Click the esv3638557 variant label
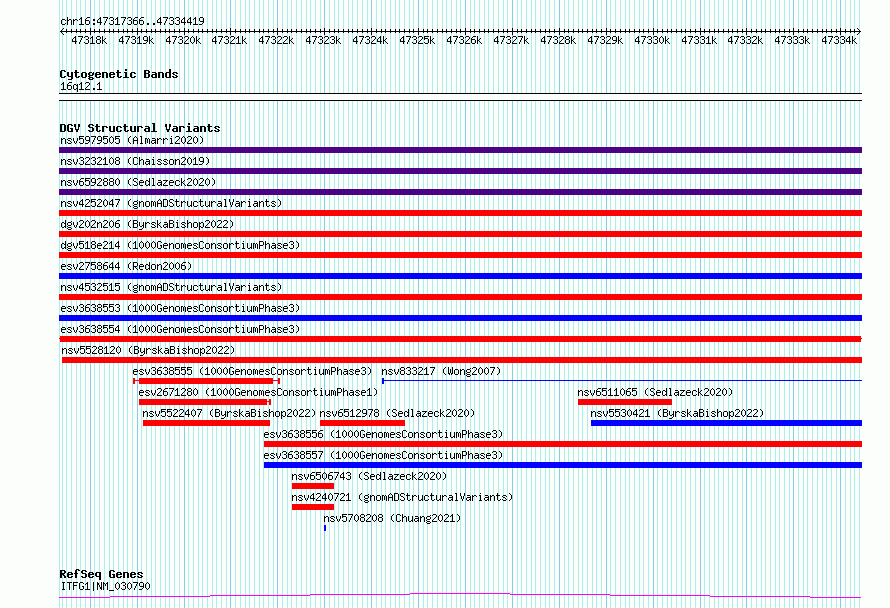Viewport: 890px width, 608px height. 383,455
